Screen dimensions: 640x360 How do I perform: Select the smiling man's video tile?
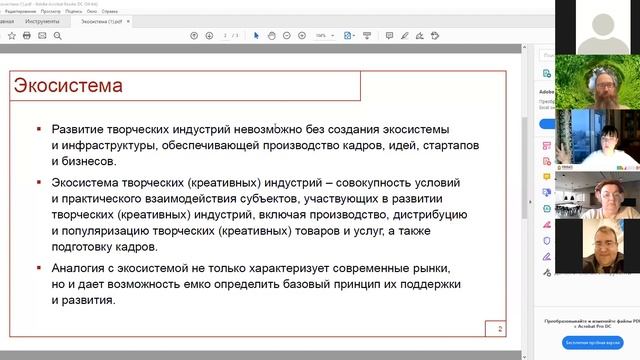598,246
